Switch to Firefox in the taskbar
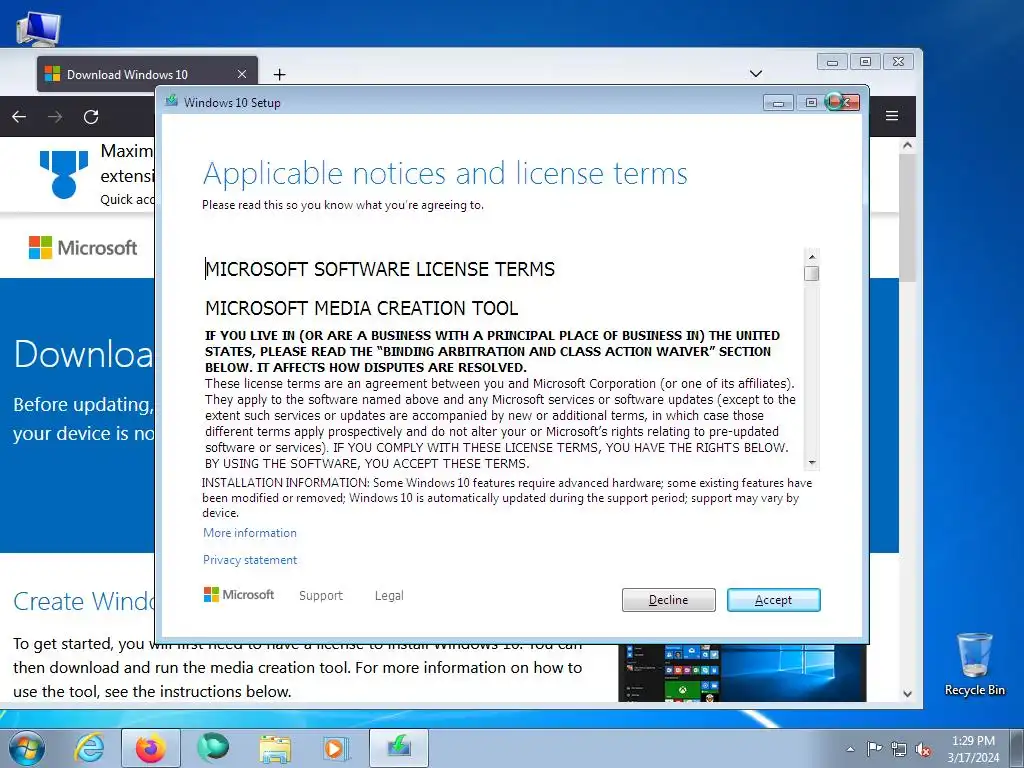1024x768 pixels. pyautogui.click(x=151, y=748)
